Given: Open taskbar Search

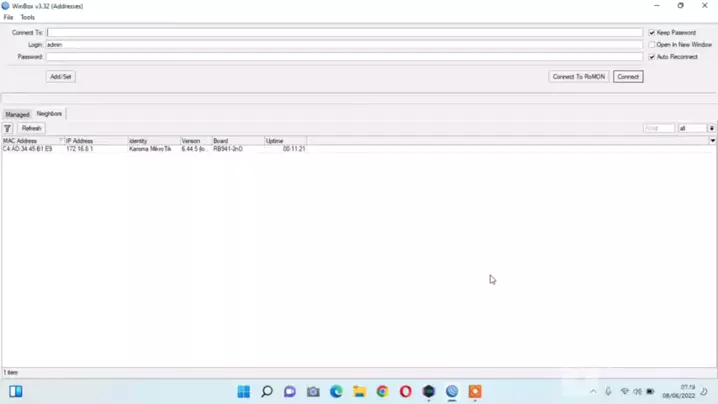Looking at the screenshot, I should [267, 392].
